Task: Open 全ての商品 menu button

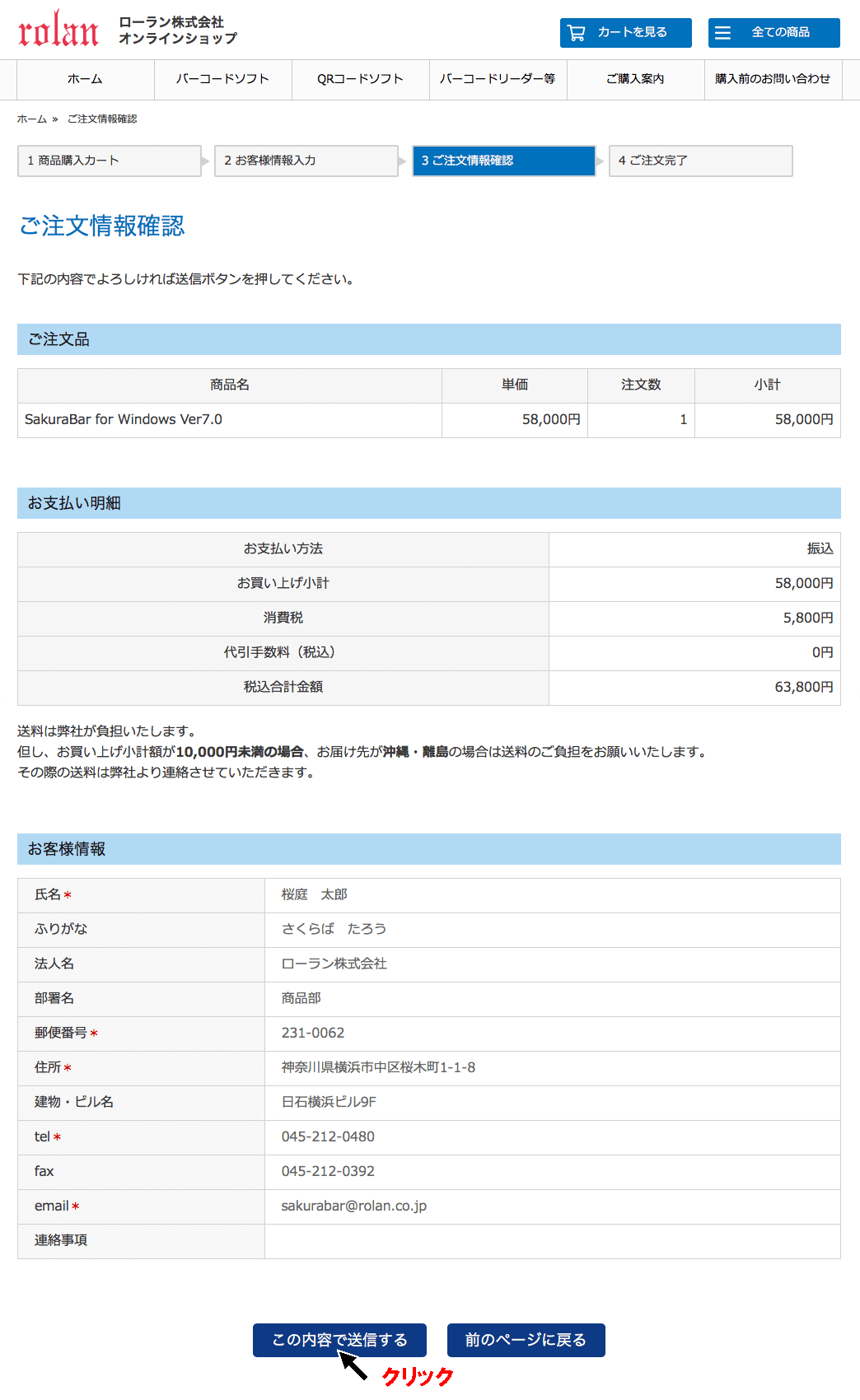Action: point(774,33)
